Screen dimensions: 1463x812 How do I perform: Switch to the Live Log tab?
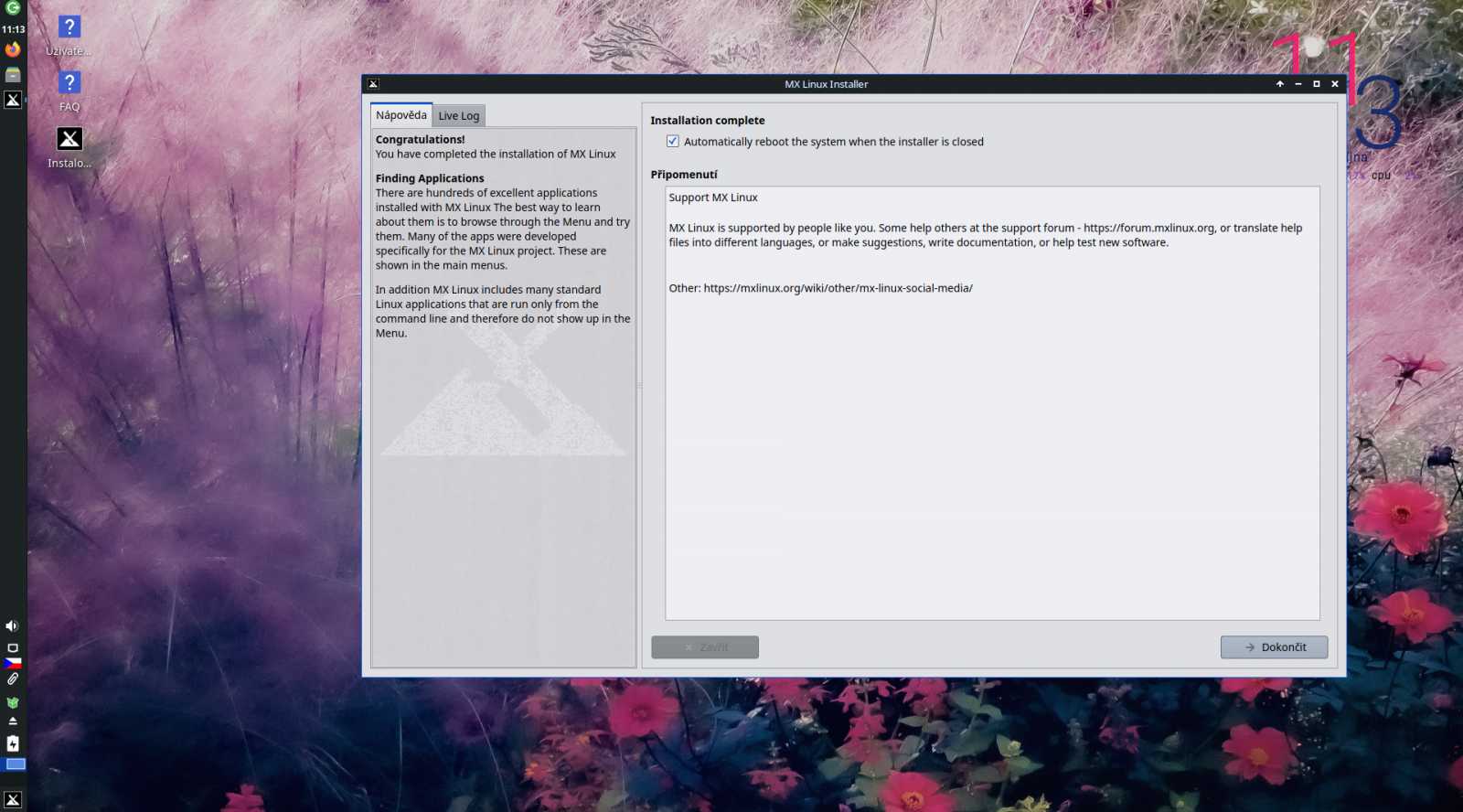459,116
